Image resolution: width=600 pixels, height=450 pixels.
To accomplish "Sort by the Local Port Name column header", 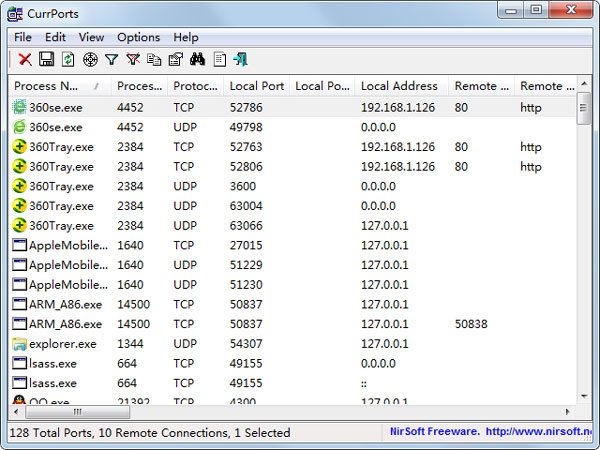I will point(323,86).
